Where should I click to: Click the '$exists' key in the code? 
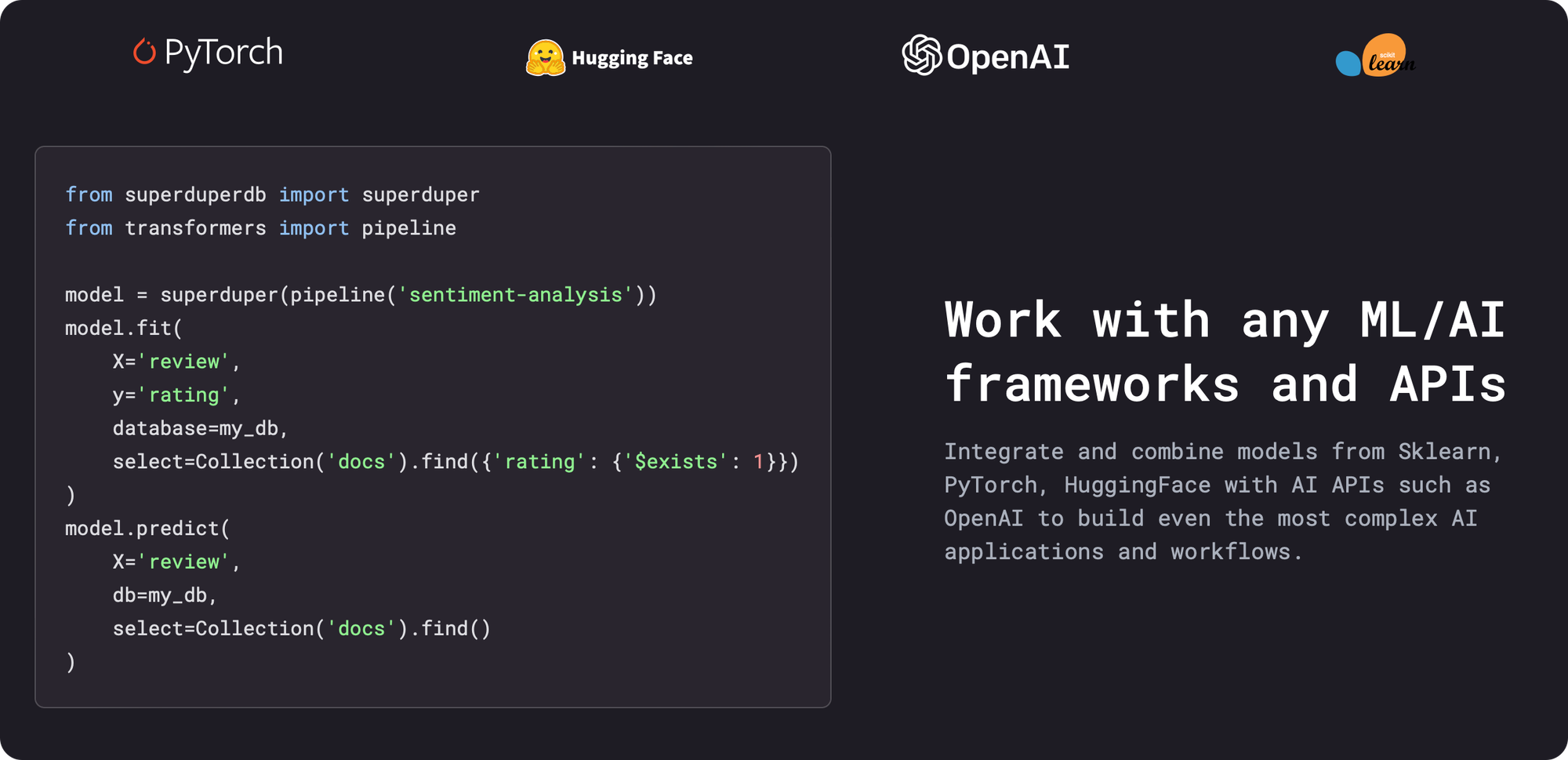[676, 461]
